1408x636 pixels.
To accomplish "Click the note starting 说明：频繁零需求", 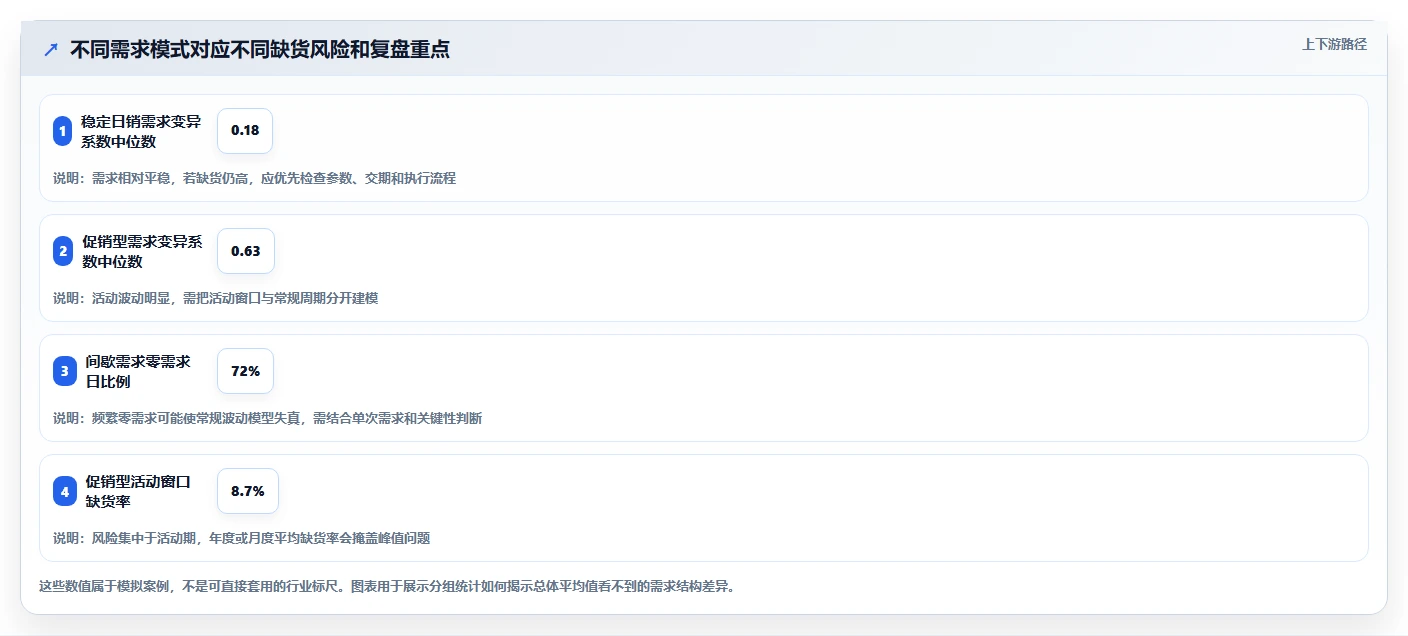I will coord(267,418).
